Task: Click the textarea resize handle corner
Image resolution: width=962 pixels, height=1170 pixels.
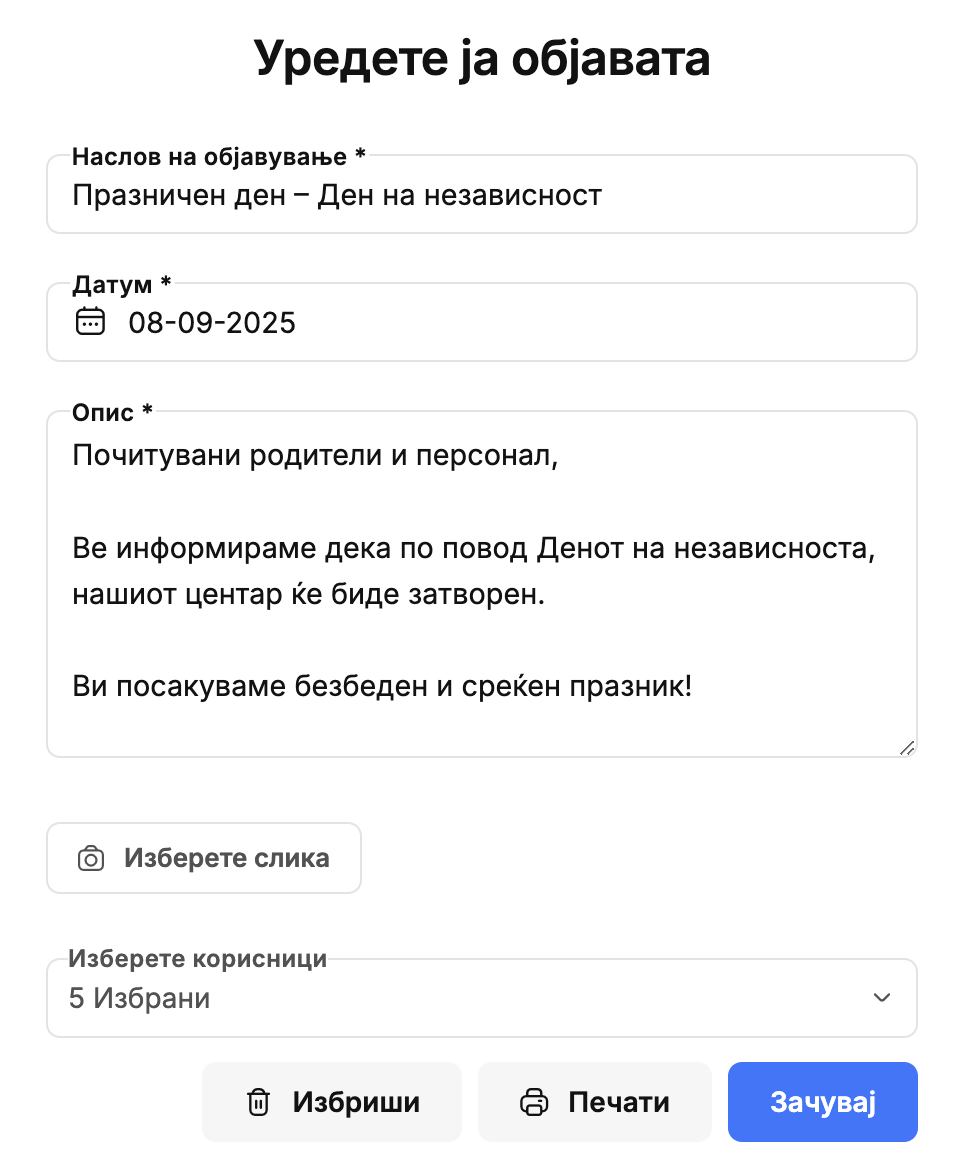Action: point(906,747)
